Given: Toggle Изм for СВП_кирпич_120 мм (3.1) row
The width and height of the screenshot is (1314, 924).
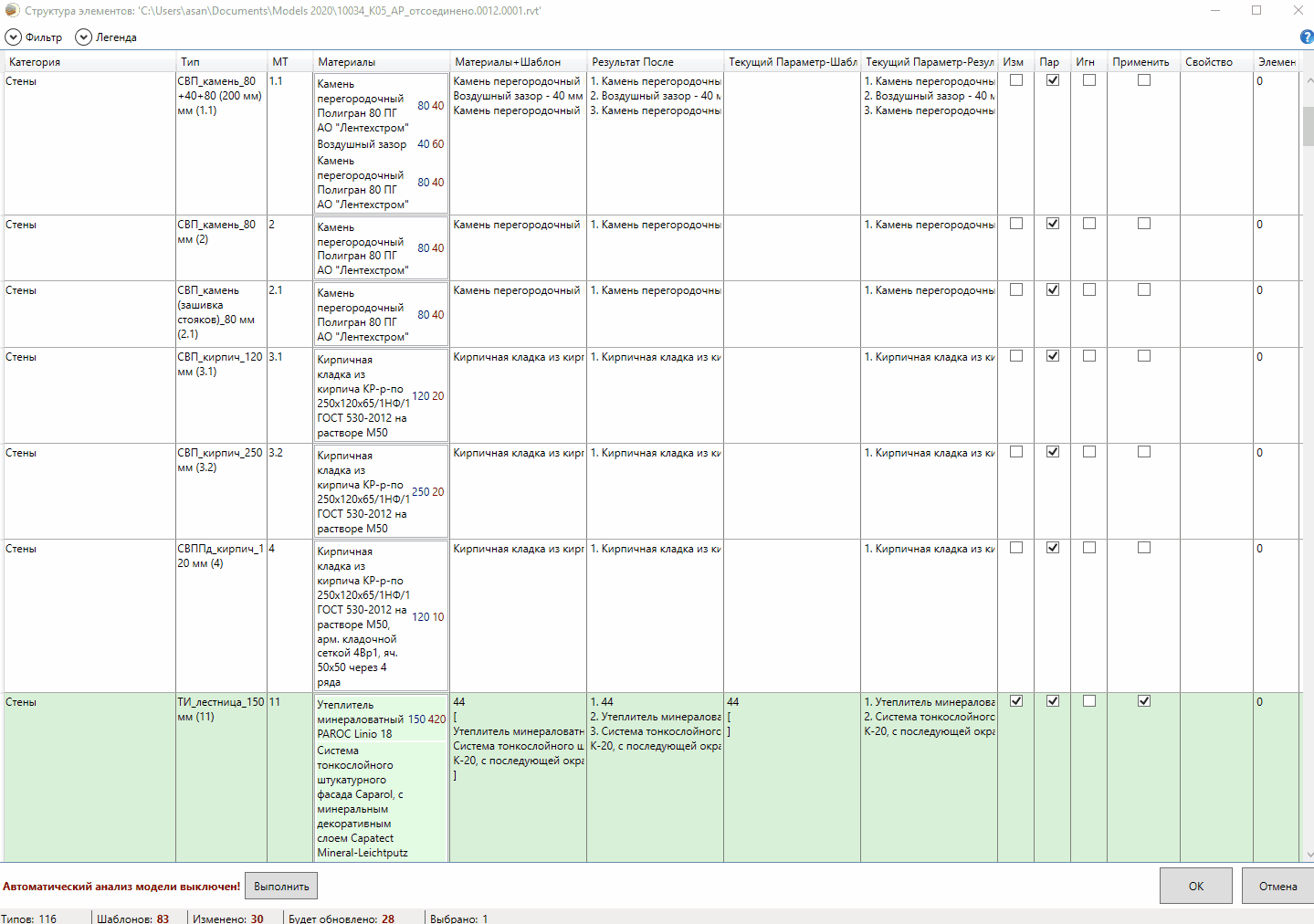Looking at the screenshot, I should (1016, 356).
